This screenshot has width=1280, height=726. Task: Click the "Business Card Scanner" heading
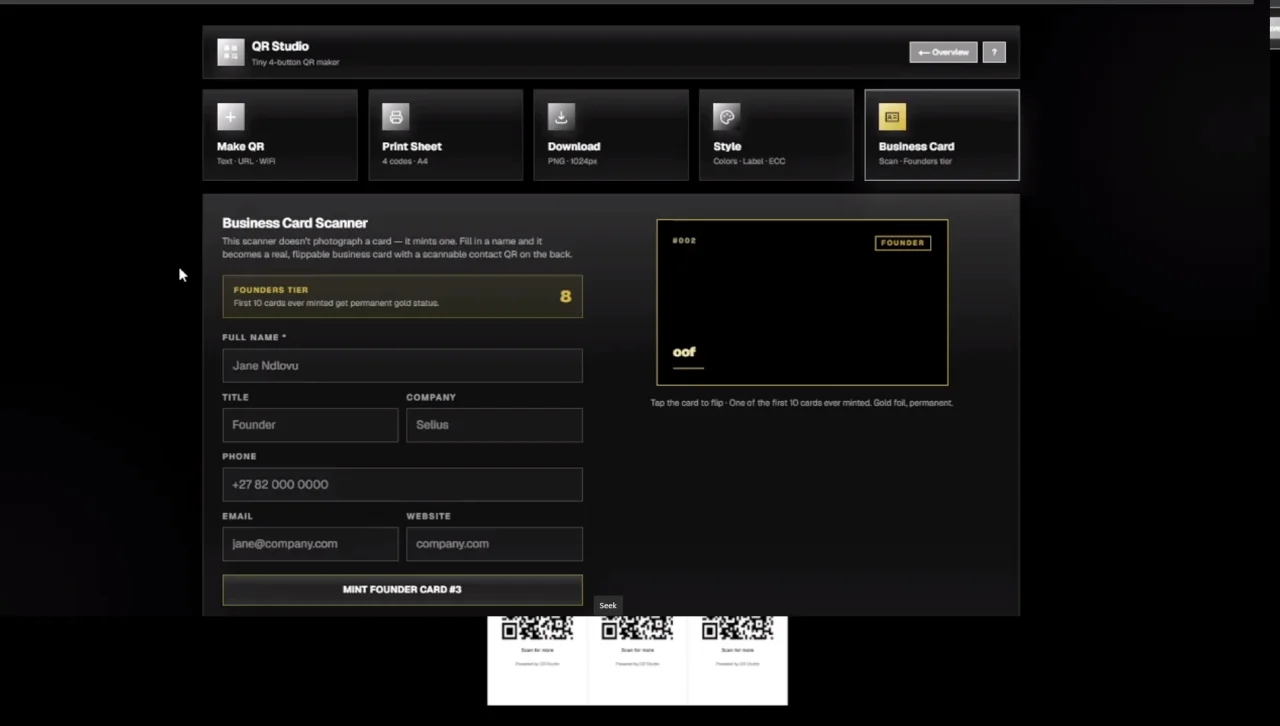(295, 223)
